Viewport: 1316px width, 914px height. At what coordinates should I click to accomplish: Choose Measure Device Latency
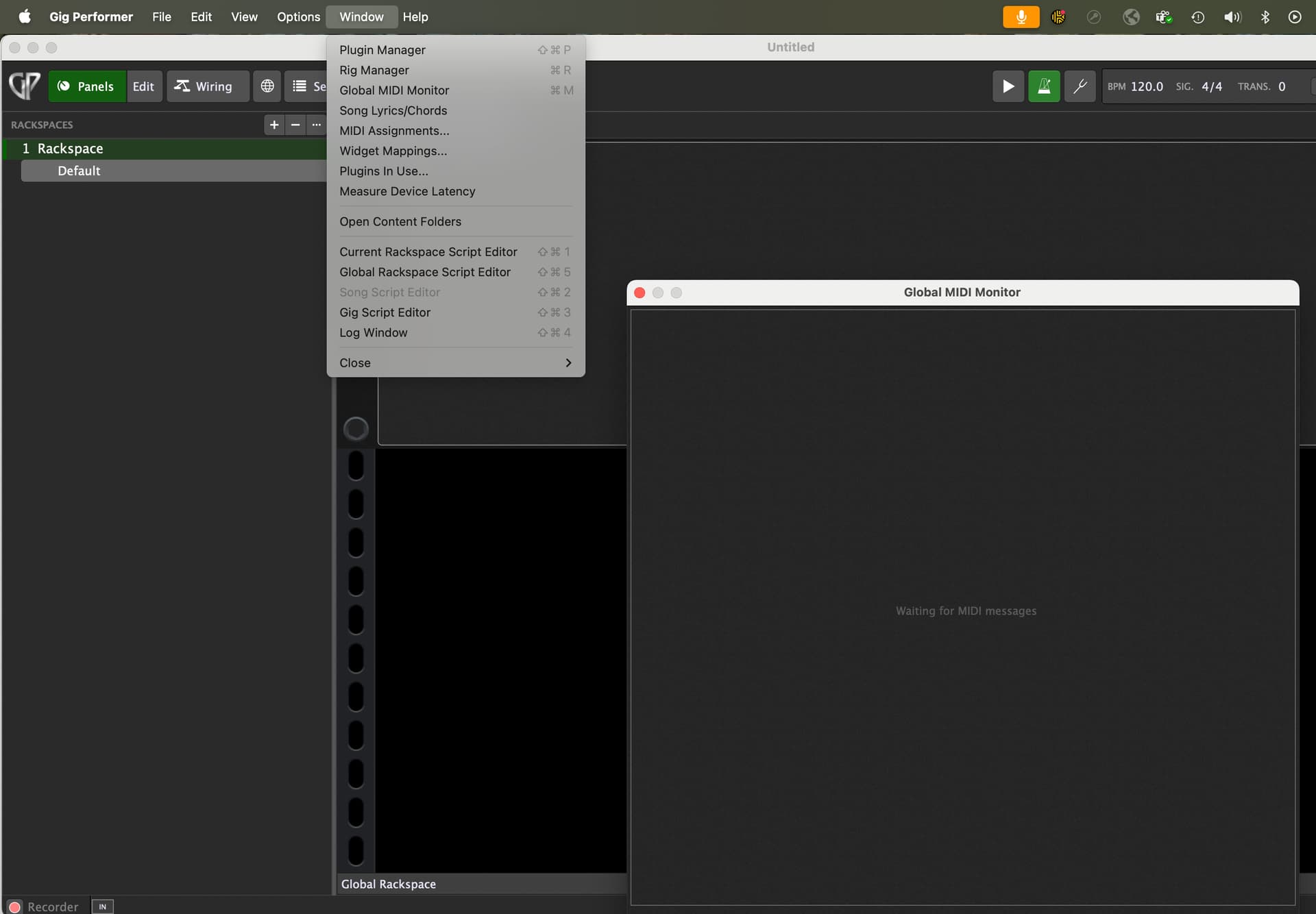(x=407, y=191)
